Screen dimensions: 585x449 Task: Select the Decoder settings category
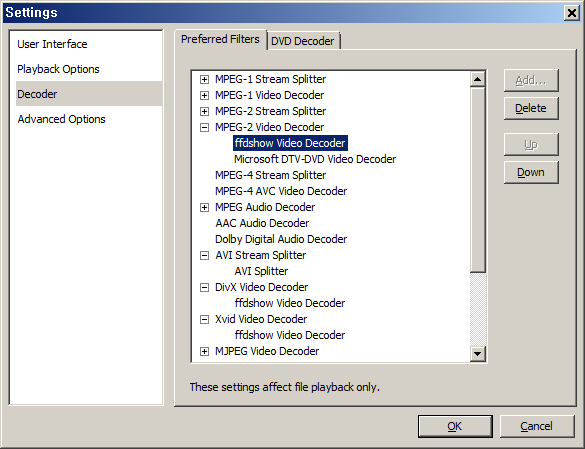click(89, 94)
